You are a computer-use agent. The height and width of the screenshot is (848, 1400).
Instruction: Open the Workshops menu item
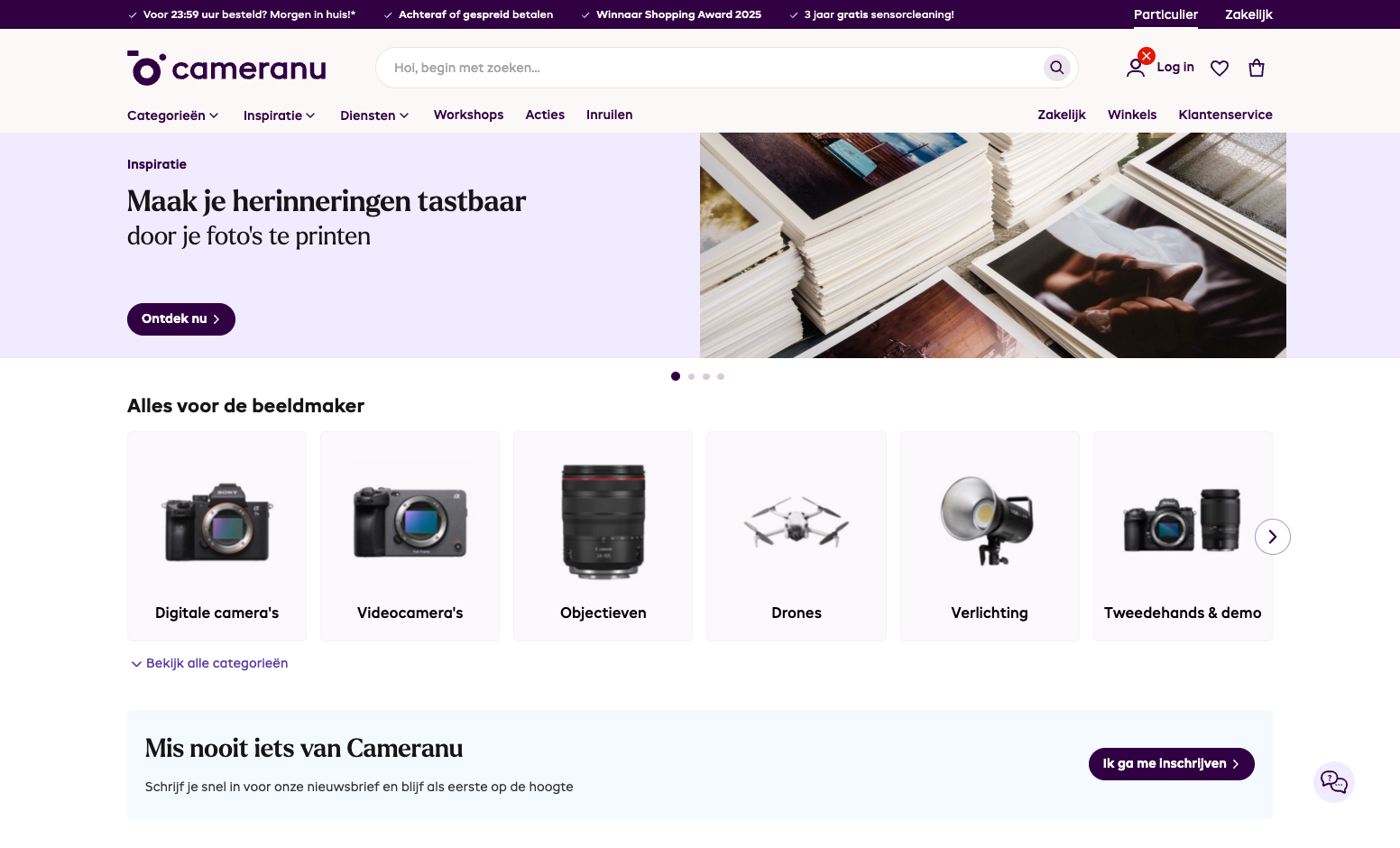point(468,115)
